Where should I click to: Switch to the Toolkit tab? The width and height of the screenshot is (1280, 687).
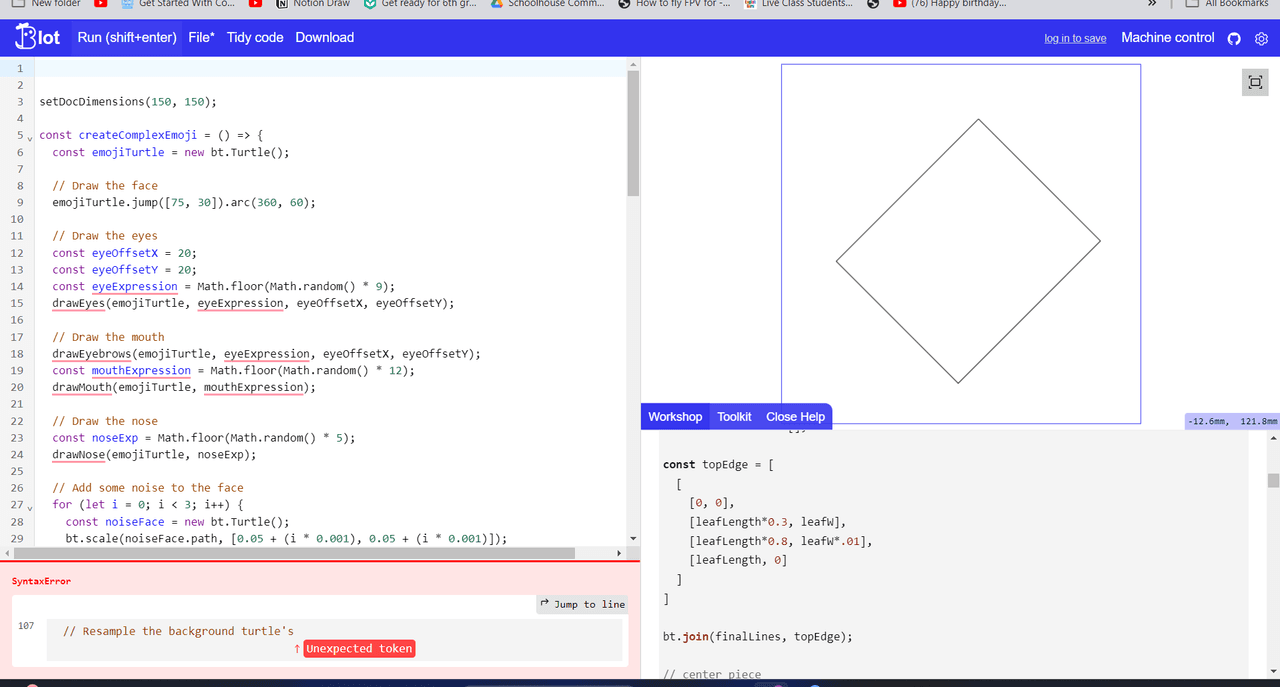tap(734, 417)
